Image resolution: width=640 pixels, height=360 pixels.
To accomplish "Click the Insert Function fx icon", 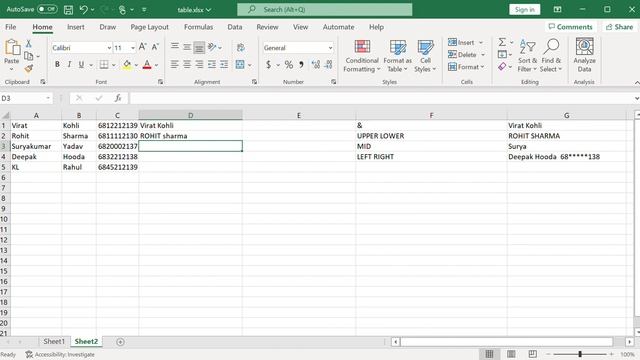I will 118,98.
